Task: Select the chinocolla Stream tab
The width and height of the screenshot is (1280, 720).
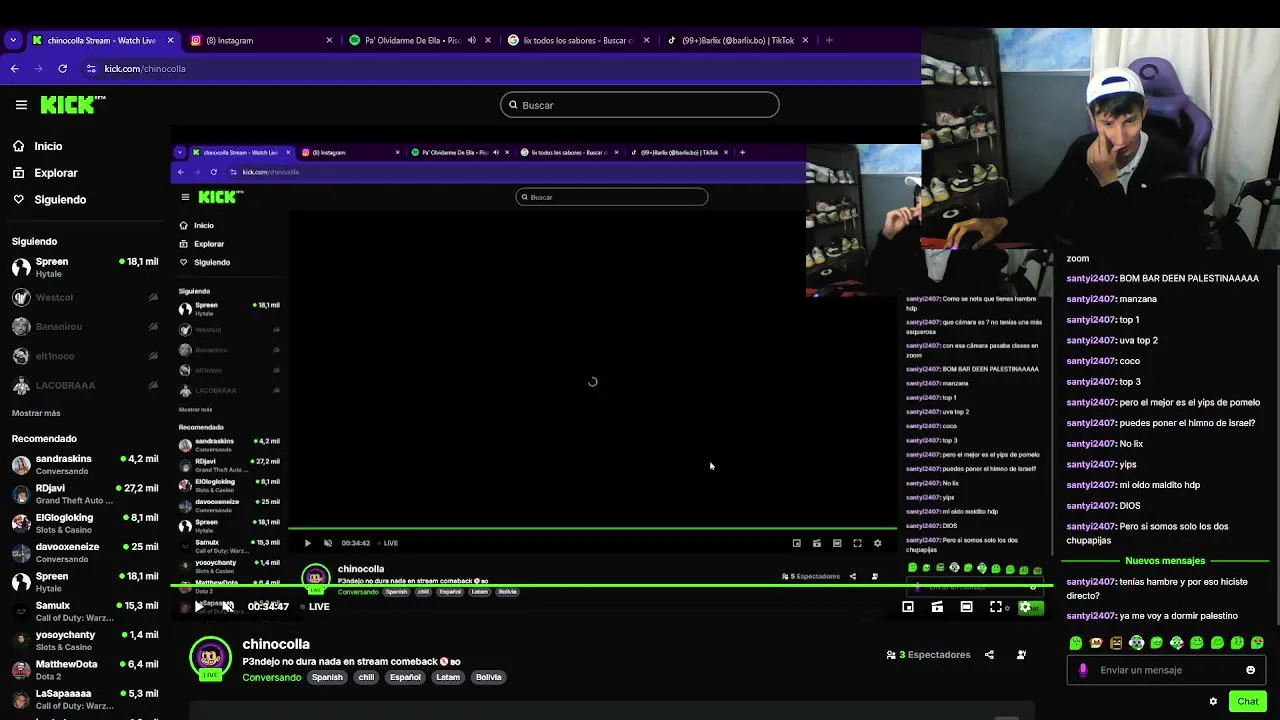Action: pos(103,40)
